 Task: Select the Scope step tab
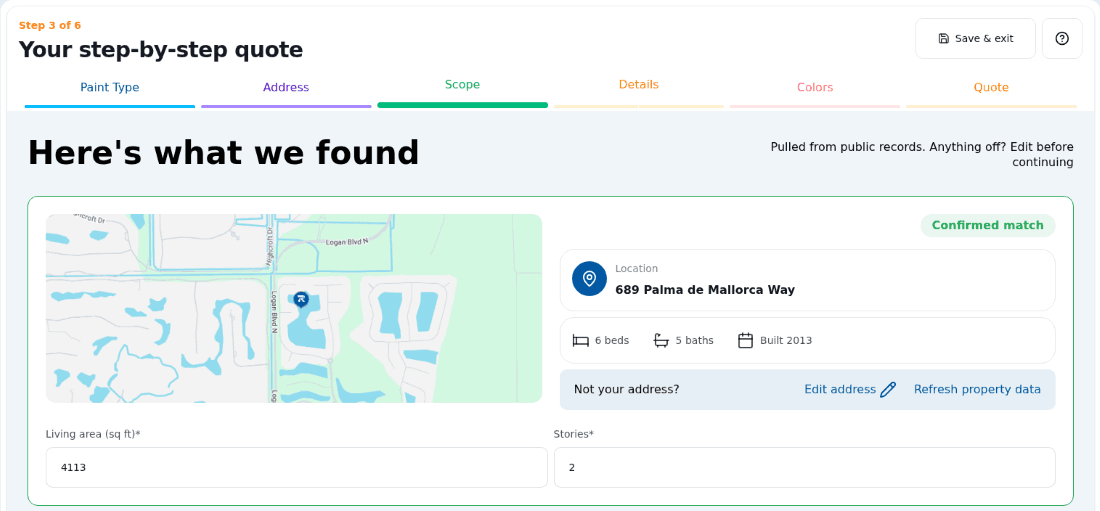click(462, 85)
